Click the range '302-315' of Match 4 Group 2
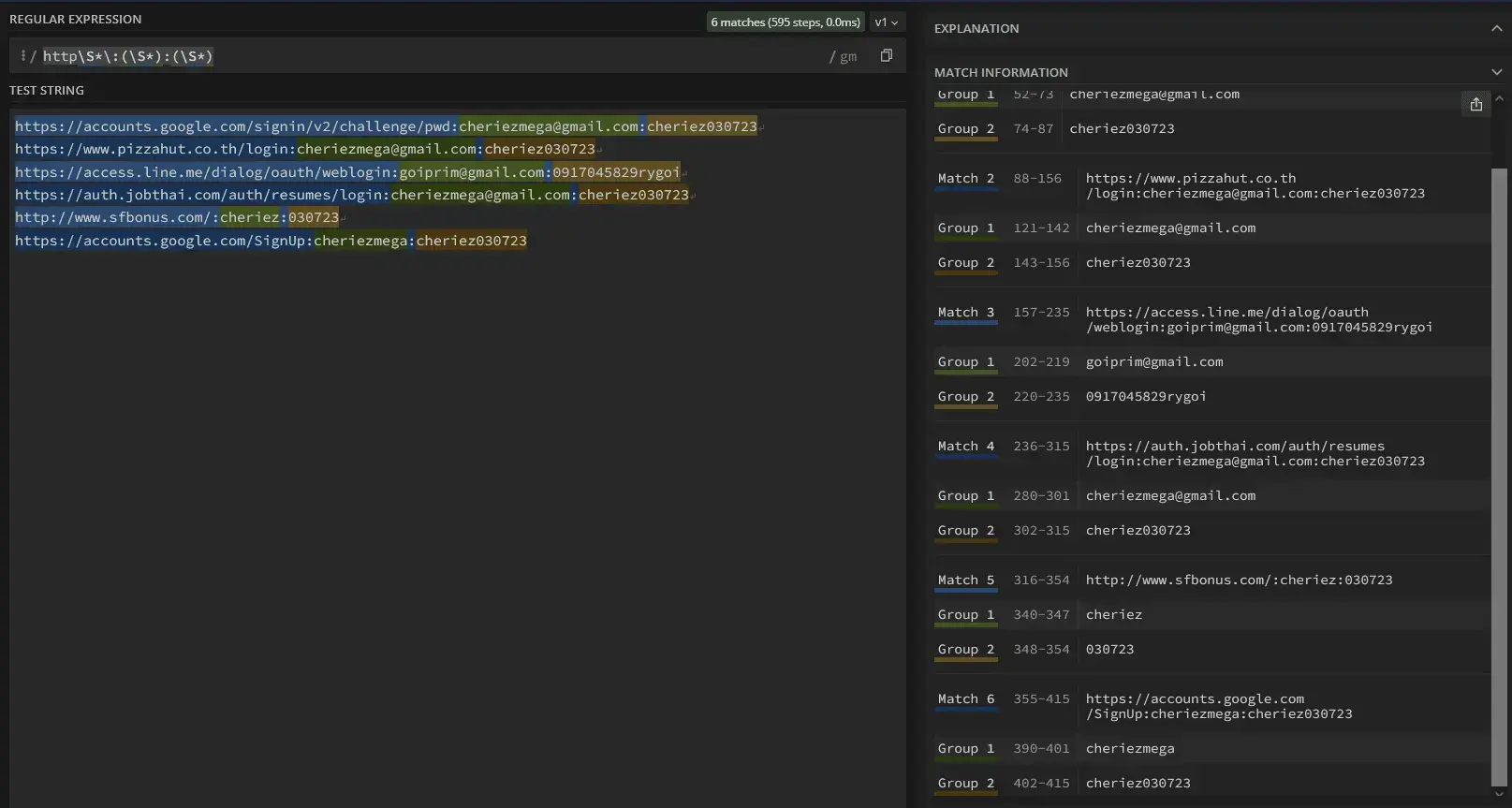 click(1041, 530)
